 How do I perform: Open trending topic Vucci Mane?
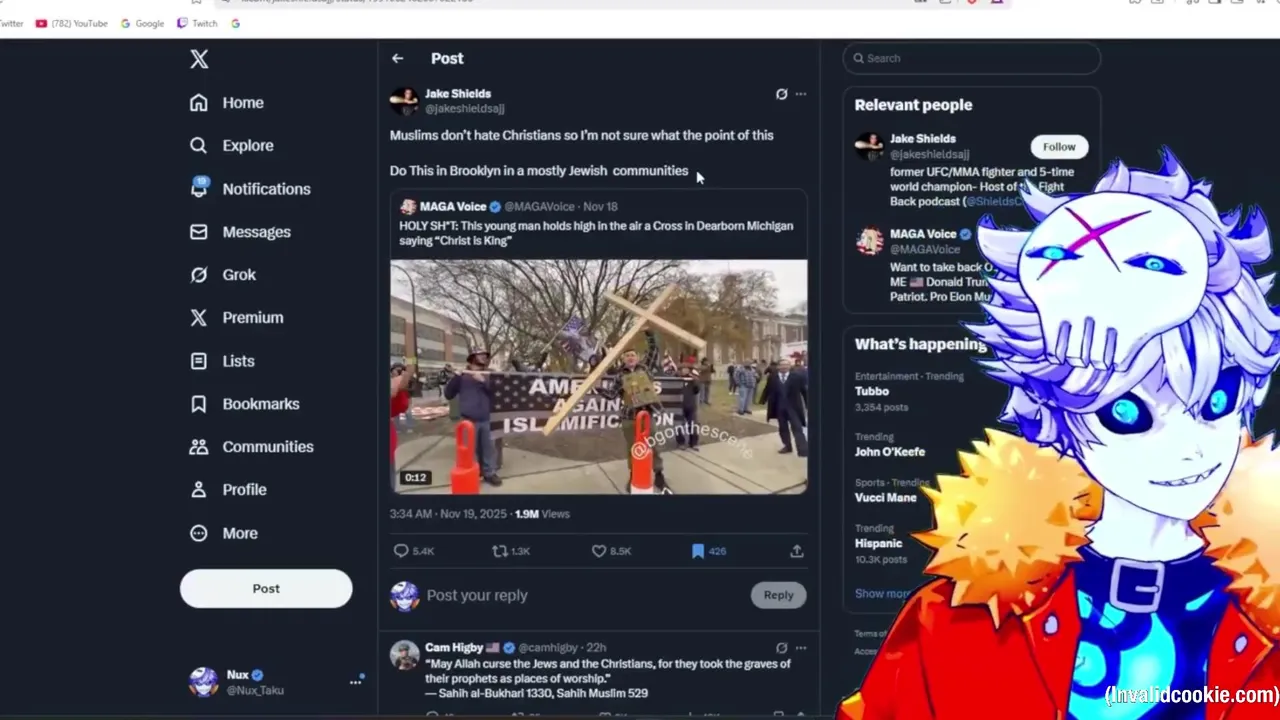pyautogui.click(x=886, y=498)
